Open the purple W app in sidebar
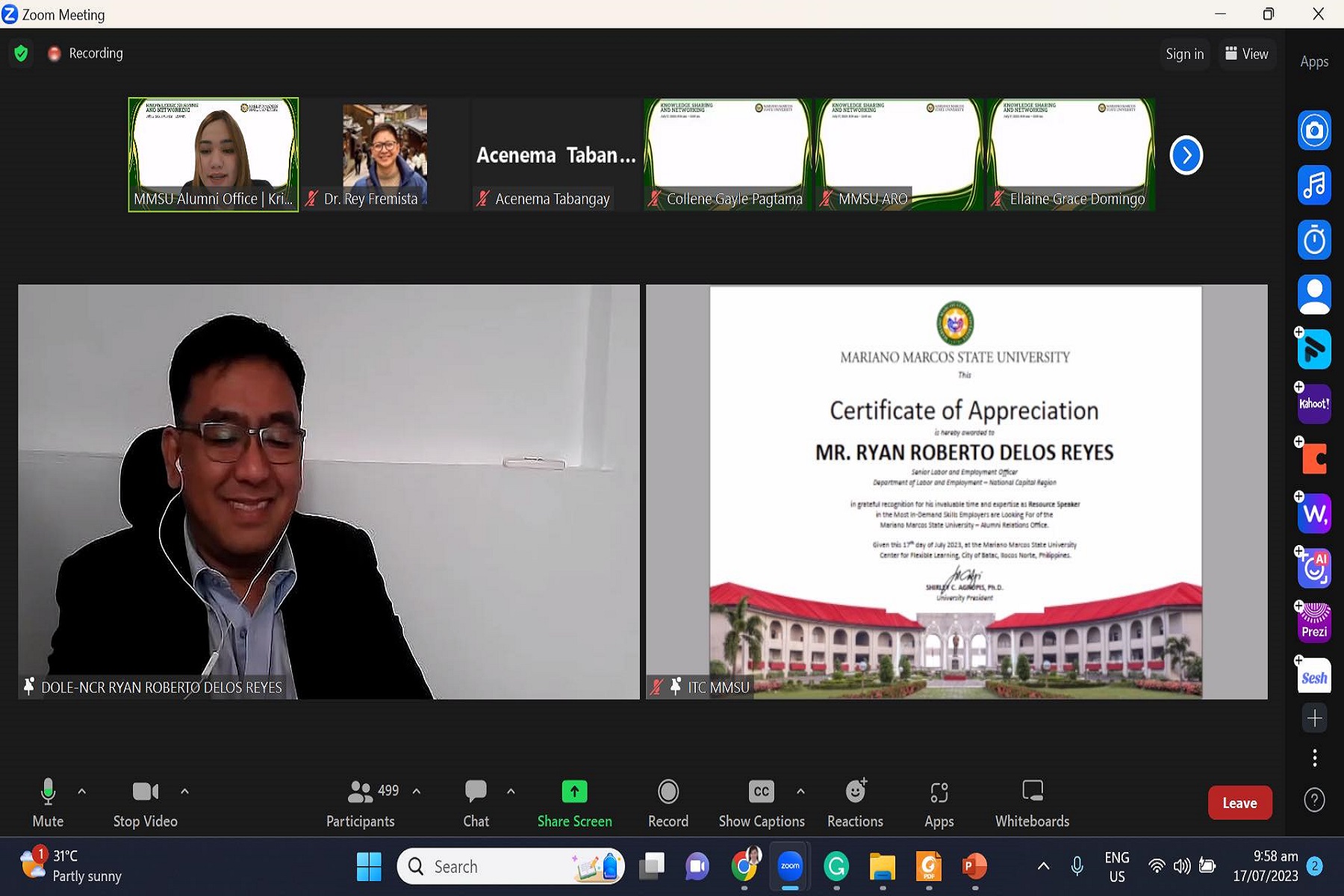Screen dimensions: 1344x896 pos(1314,513)
